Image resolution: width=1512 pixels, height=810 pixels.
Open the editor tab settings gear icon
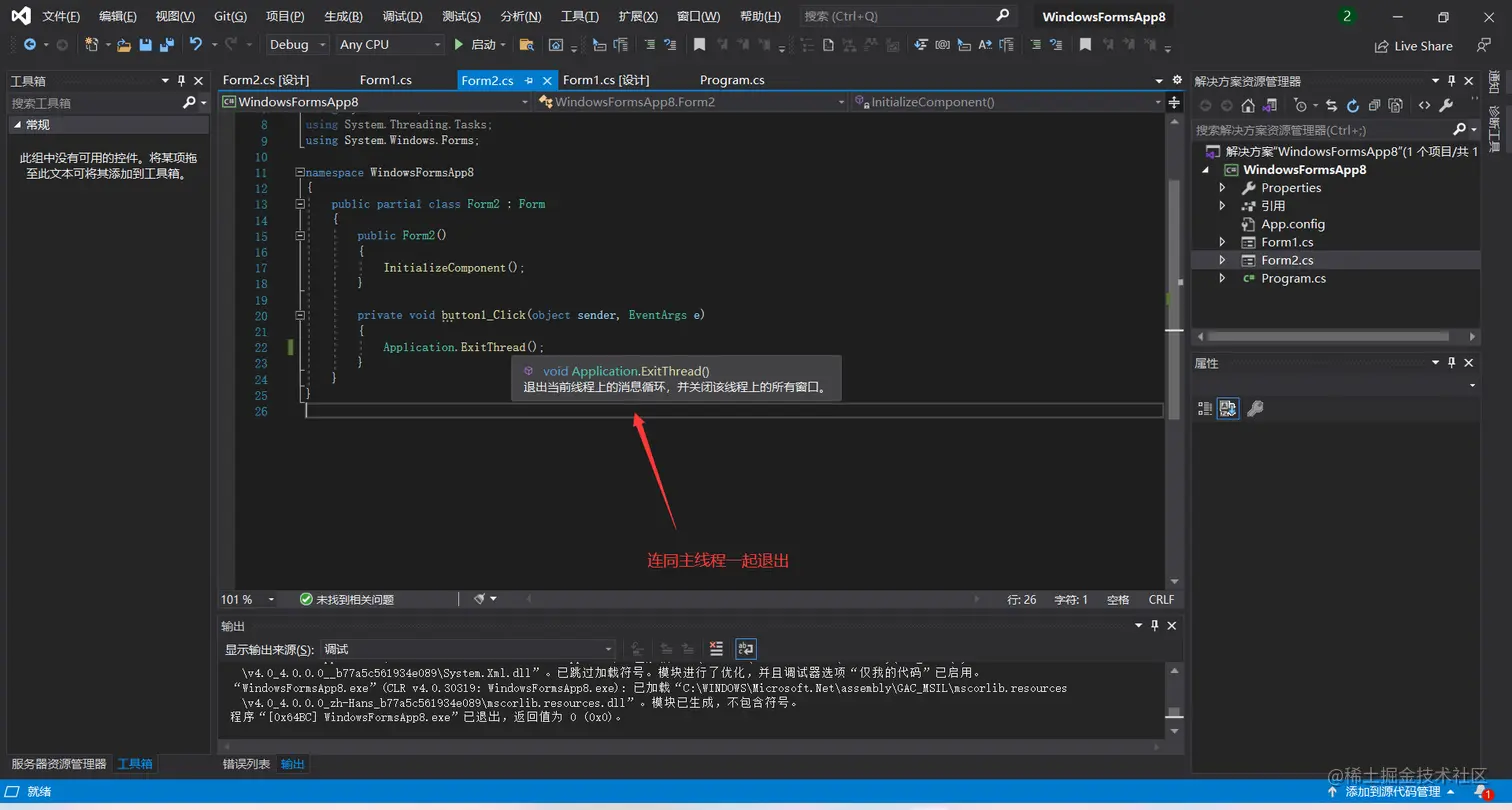coord(1177,81)
